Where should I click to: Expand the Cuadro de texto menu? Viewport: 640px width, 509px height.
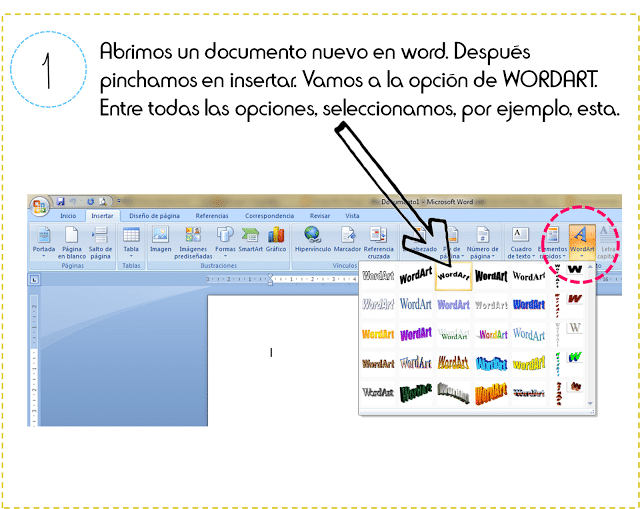pyautogui.click(x=521, y=243)
